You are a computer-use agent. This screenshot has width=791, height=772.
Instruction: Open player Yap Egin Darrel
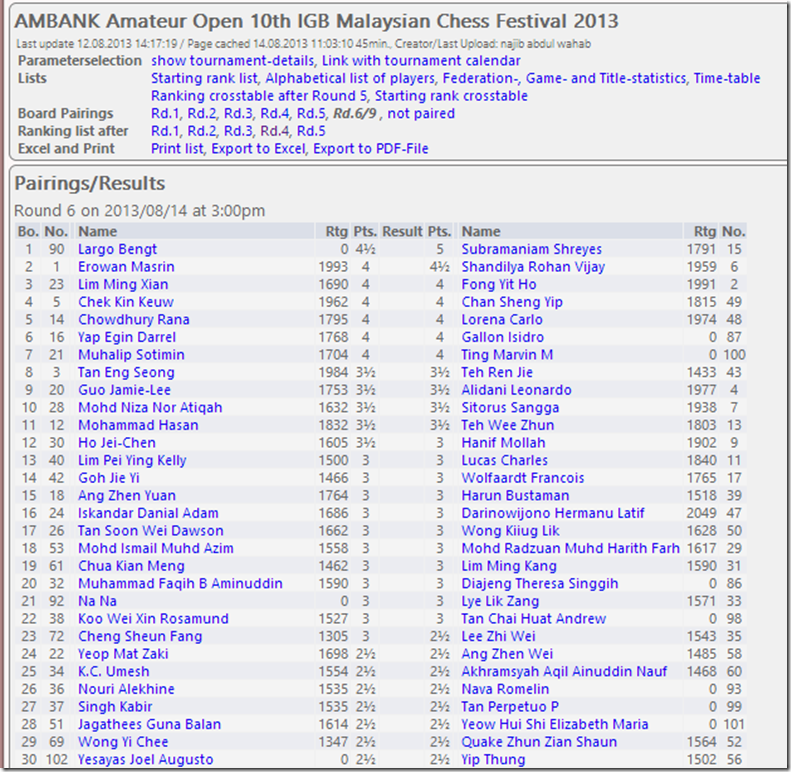(127, 338)
